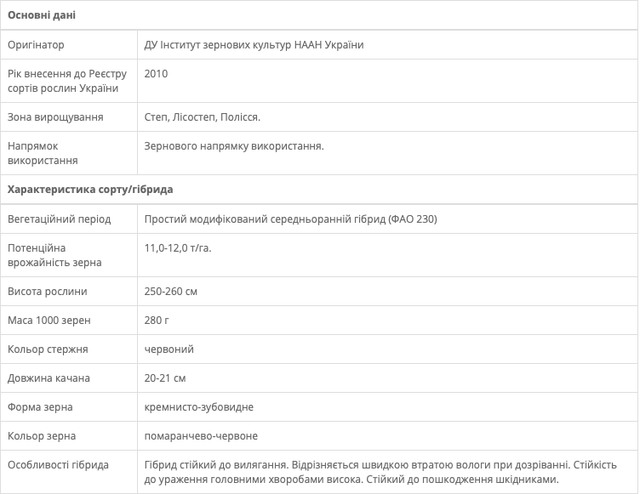The width and height of the screenshot is (640, 494).
Task: Select the 'ДУ Інститут зернових культур НААН України' text
Action: [x=254, y=45]
